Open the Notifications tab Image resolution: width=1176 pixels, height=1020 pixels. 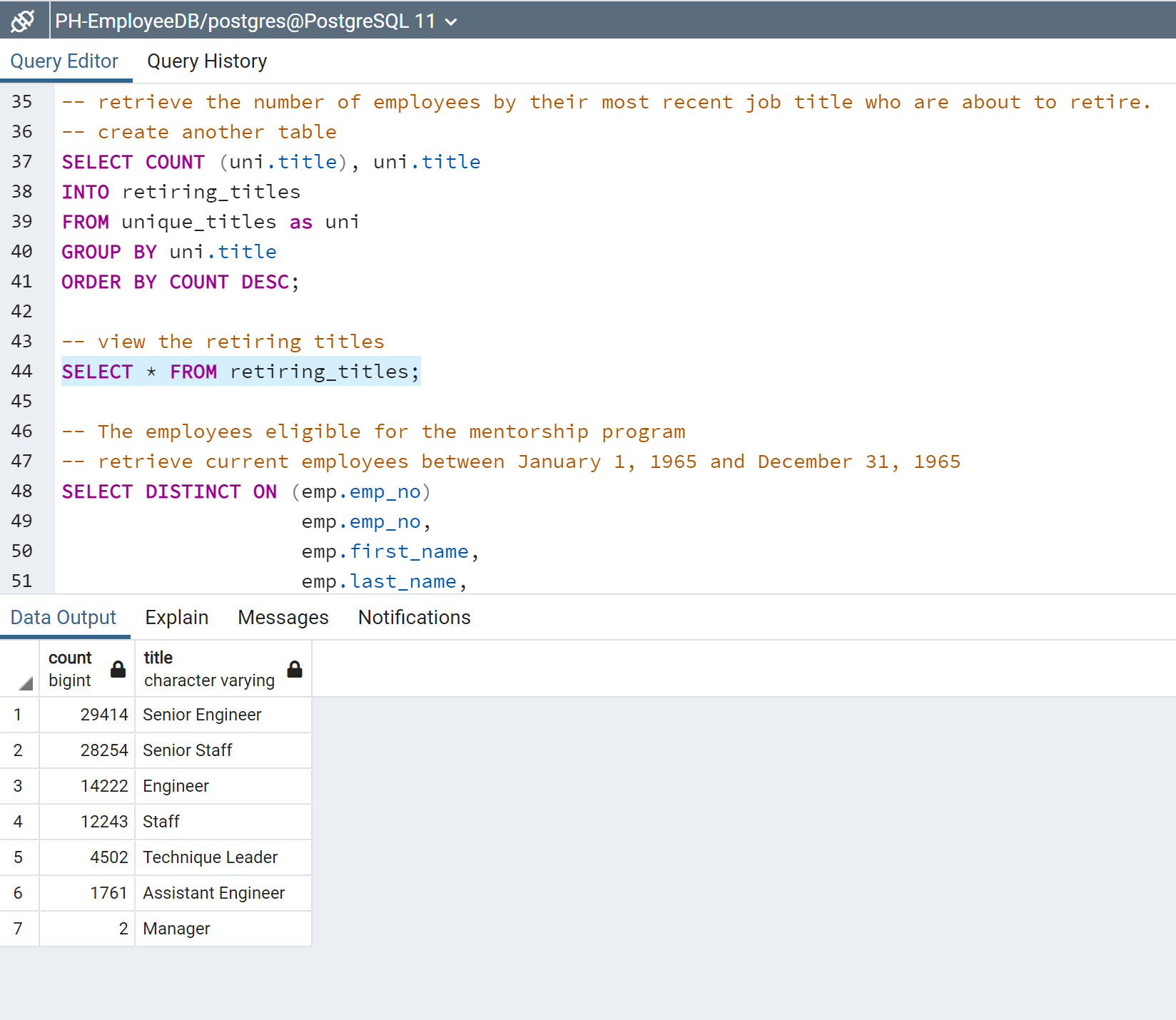[414, 617]
